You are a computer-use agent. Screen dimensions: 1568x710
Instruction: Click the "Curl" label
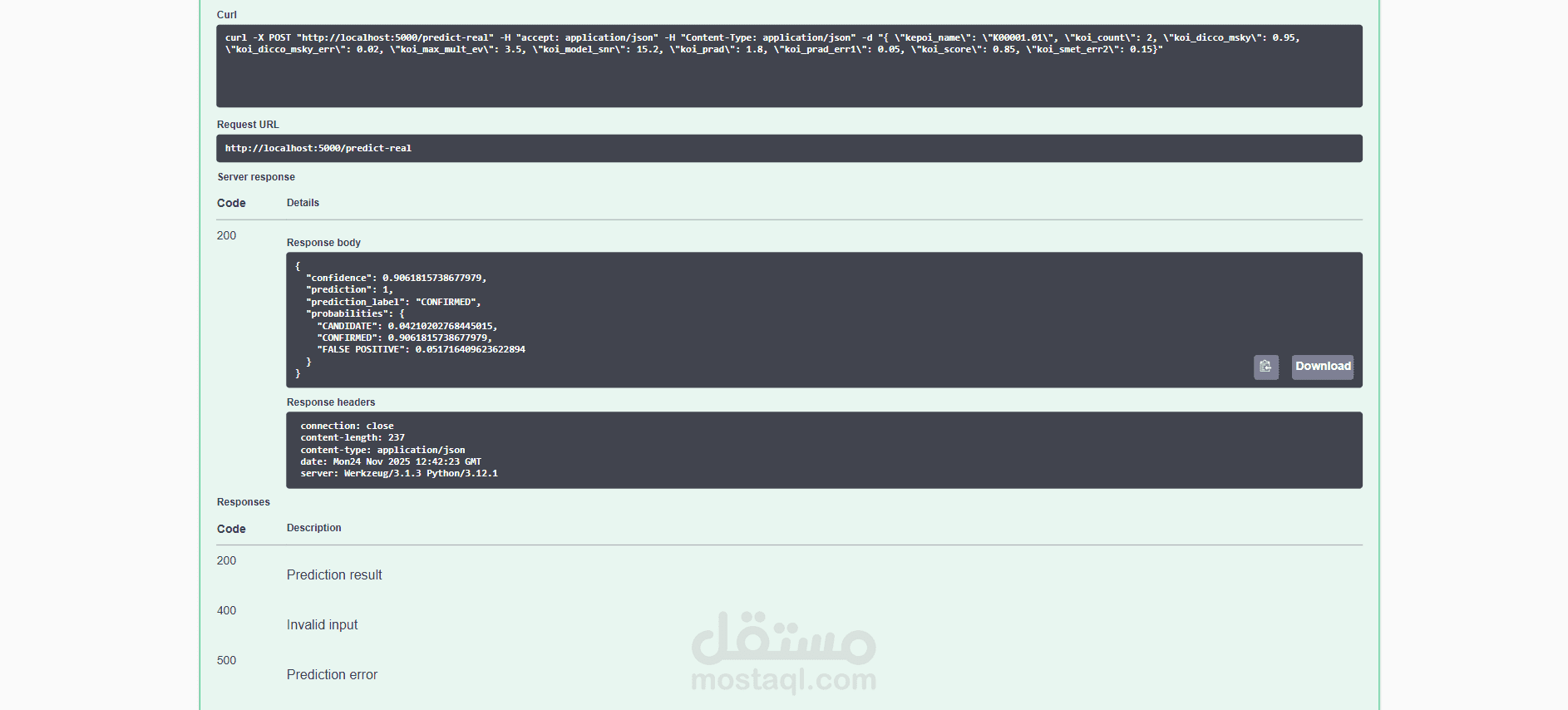tap(227, 15)
